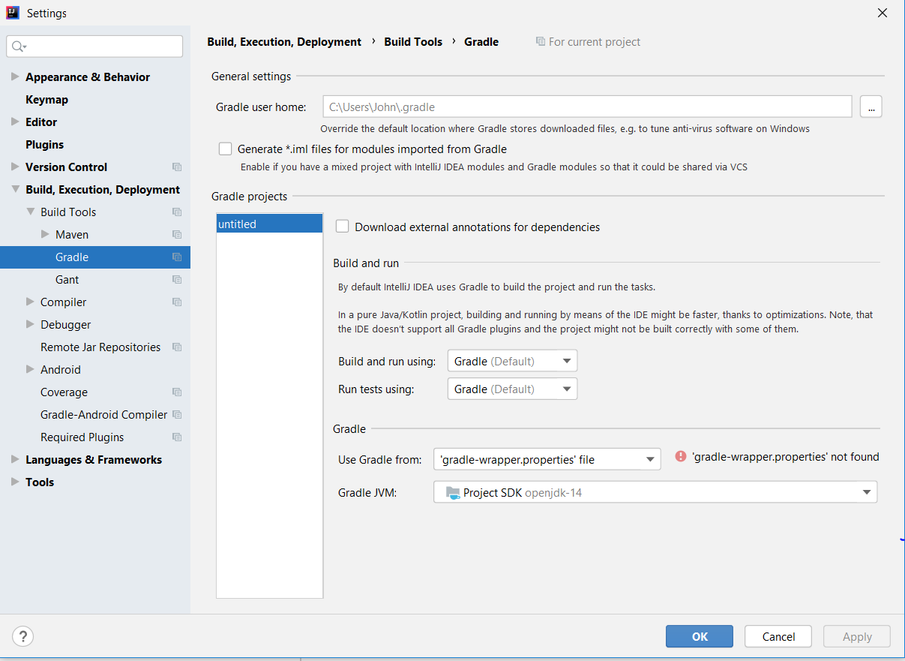905x661 pixels.
Task: Click the browse button for Gradle user home
Action: pyautogui.click(x=871, y=107)
